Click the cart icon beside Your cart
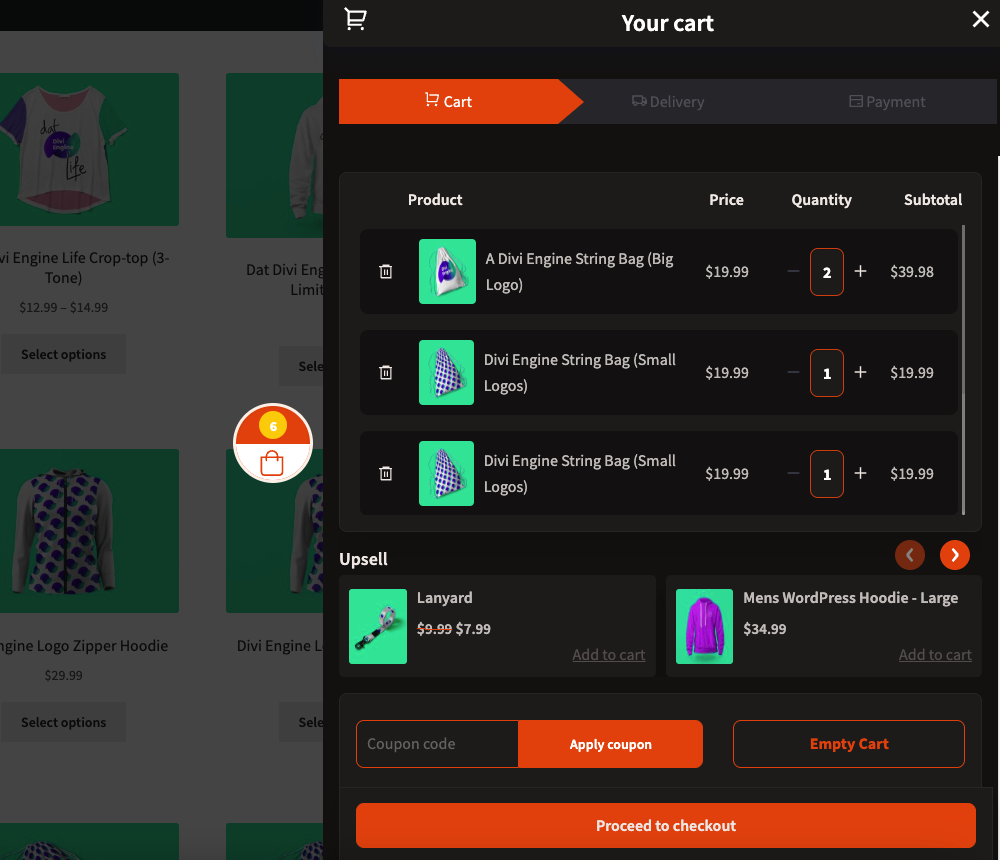The image size is (1000, 860). click(x=355, y=19)
